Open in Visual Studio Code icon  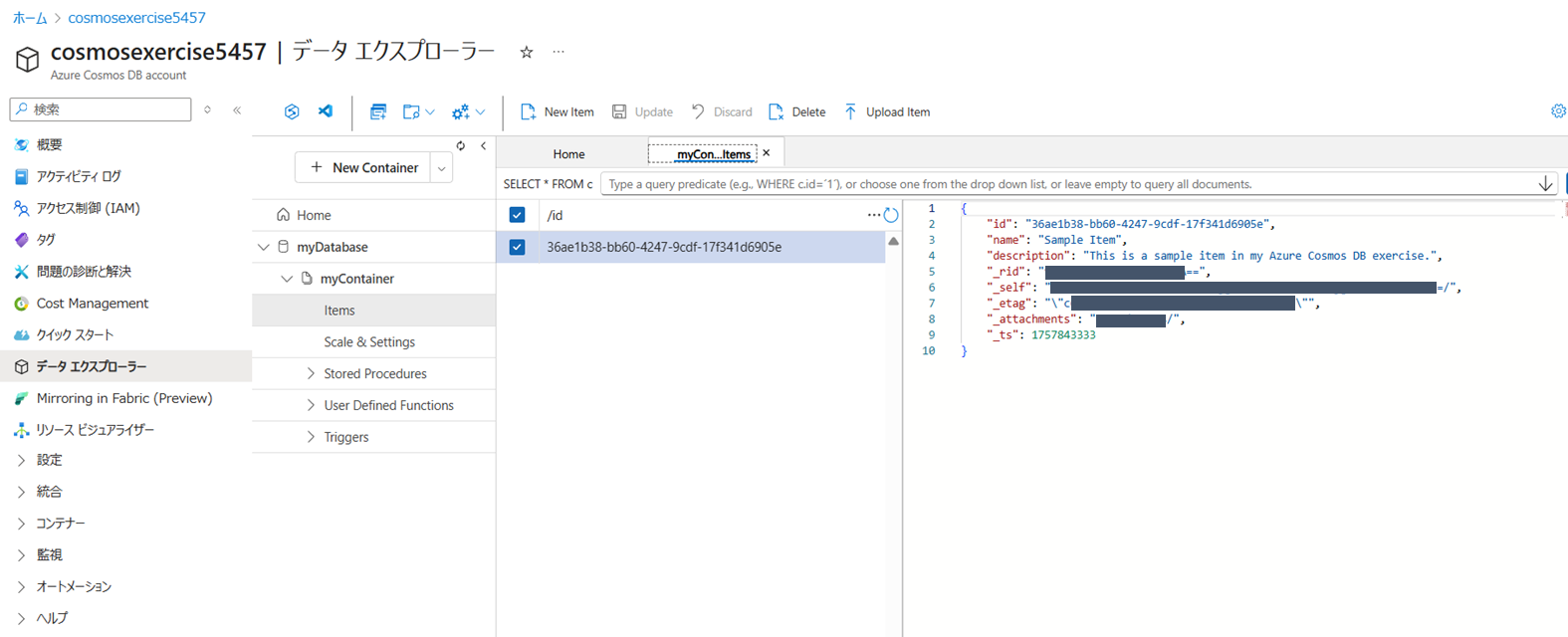[x=326, y=111]
